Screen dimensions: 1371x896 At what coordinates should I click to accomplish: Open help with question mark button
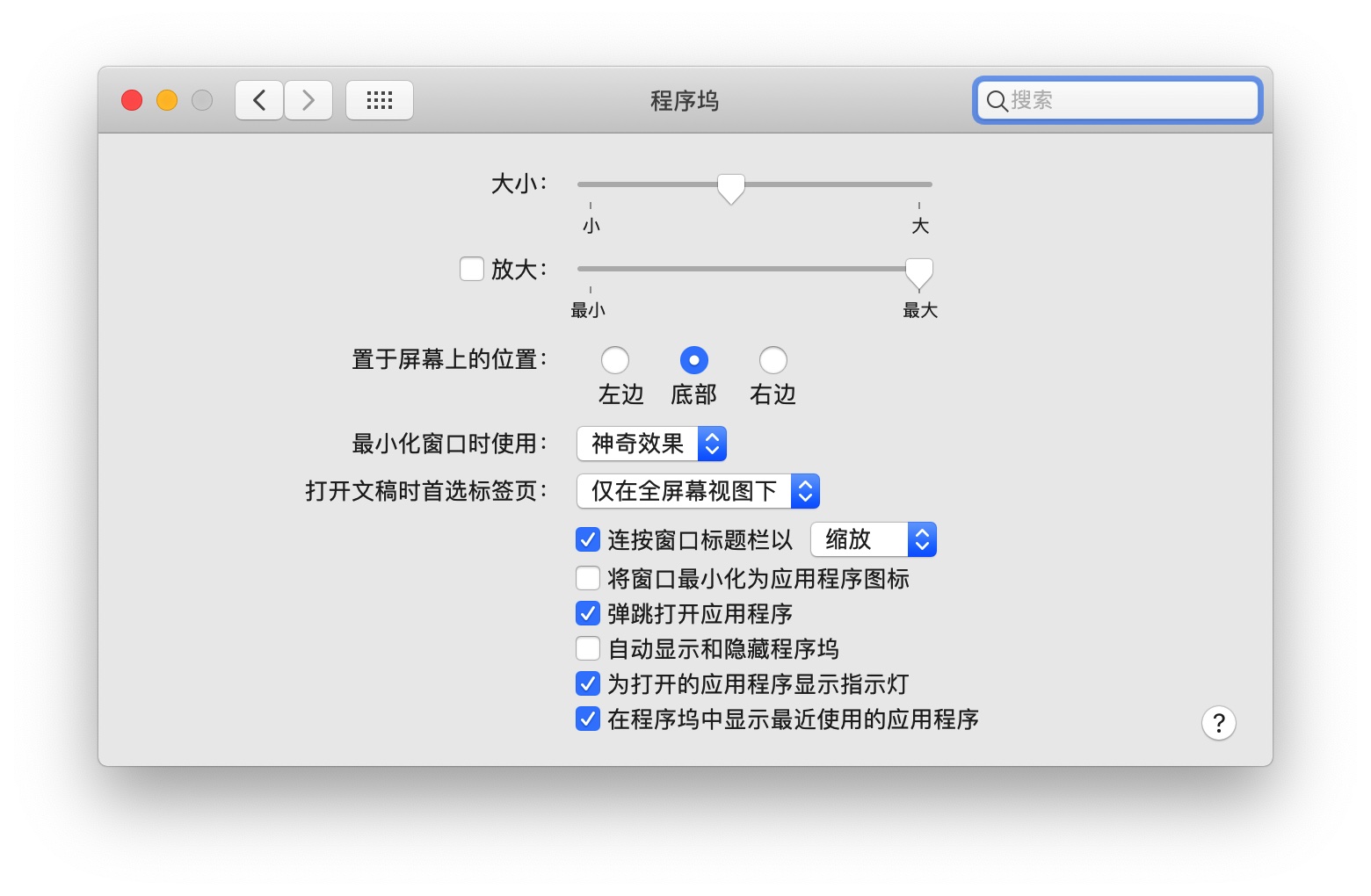coord(1218,723)
